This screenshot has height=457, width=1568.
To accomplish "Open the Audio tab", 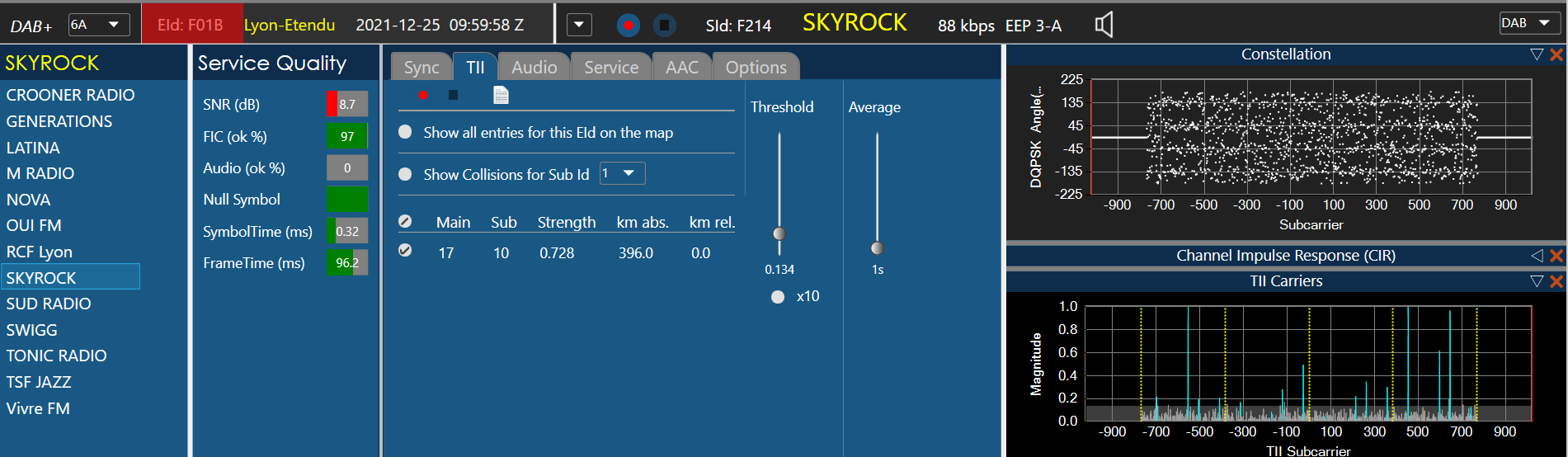I will pyautogui.click(x=534, y=67).
